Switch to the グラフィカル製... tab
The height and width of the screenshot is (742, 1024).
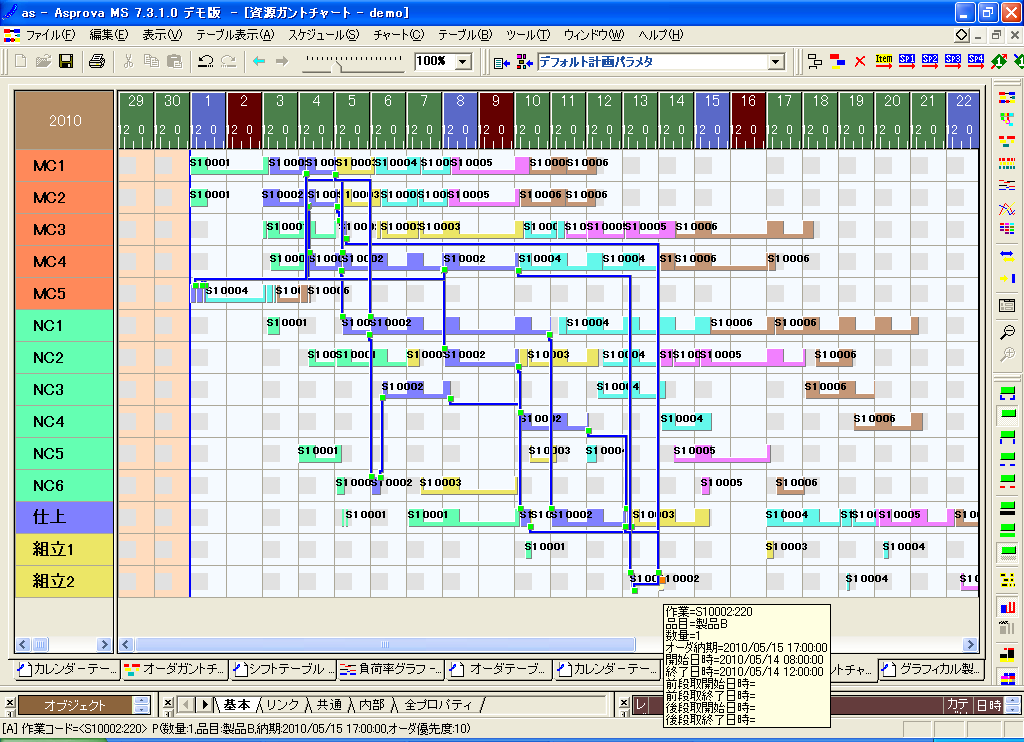point(931,669)
